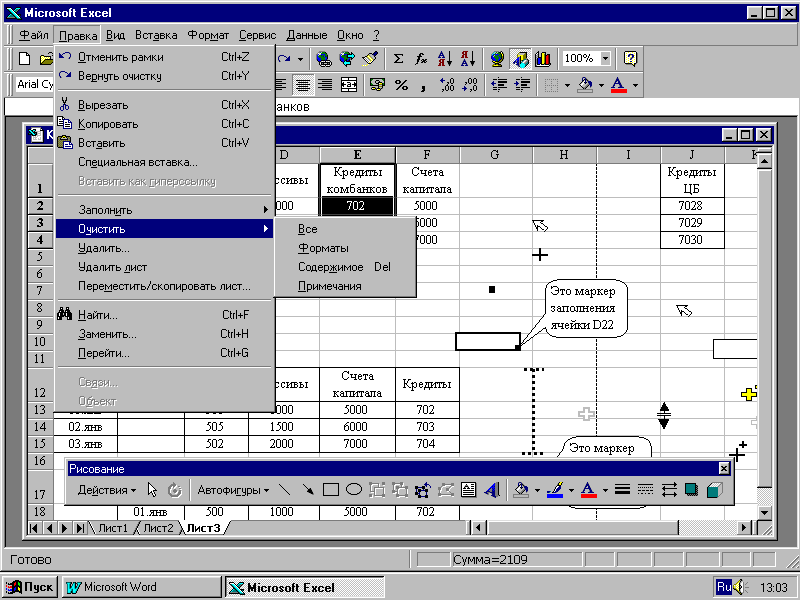Screen dimensions: 800x600
Task: Switch to Лист2 sheet tab
Action: (x=158, y=528)
